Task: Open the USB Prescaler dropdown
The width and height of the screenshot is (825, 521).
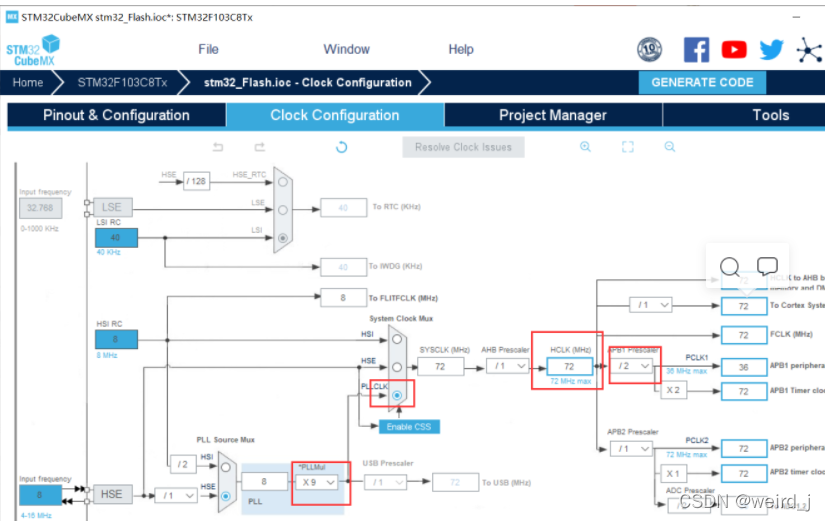Action: (x=386, y=482)
